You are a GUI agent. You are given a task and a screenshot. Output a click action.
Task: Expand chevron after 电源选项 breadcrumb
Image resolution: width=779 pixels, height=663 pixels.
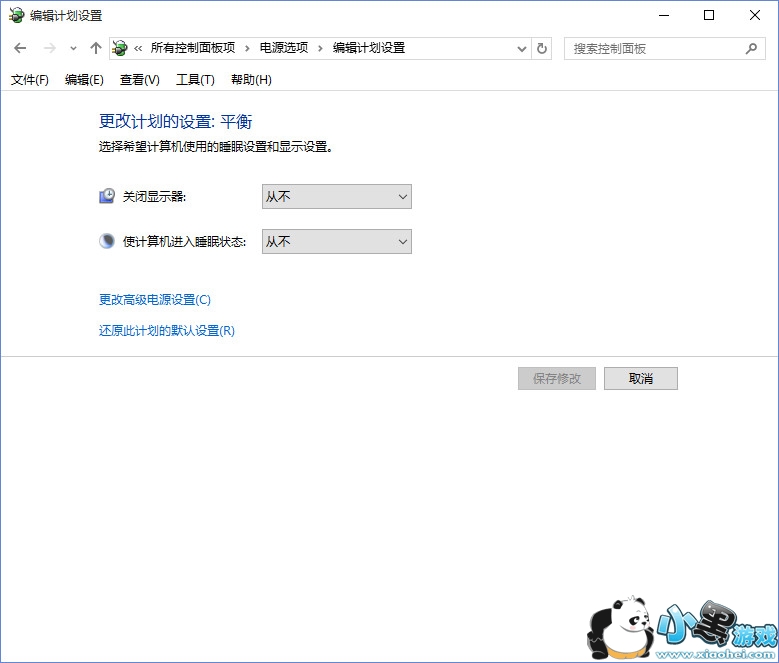coord(320,49)
